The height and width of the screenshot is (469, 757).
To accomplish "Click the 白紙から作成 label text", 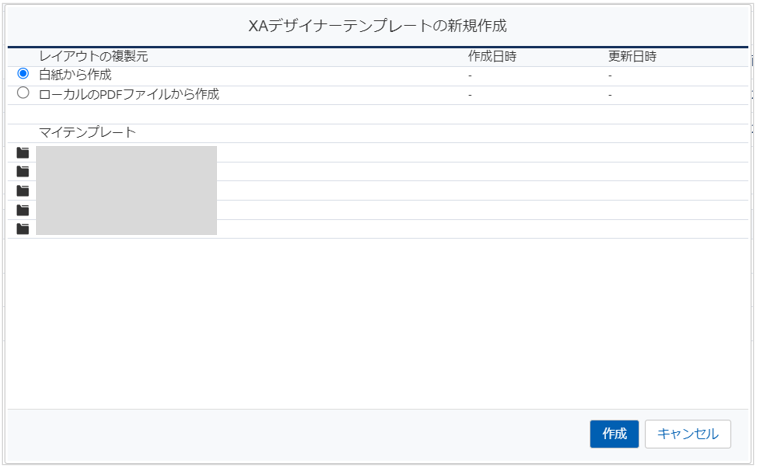I will [75, 75].
